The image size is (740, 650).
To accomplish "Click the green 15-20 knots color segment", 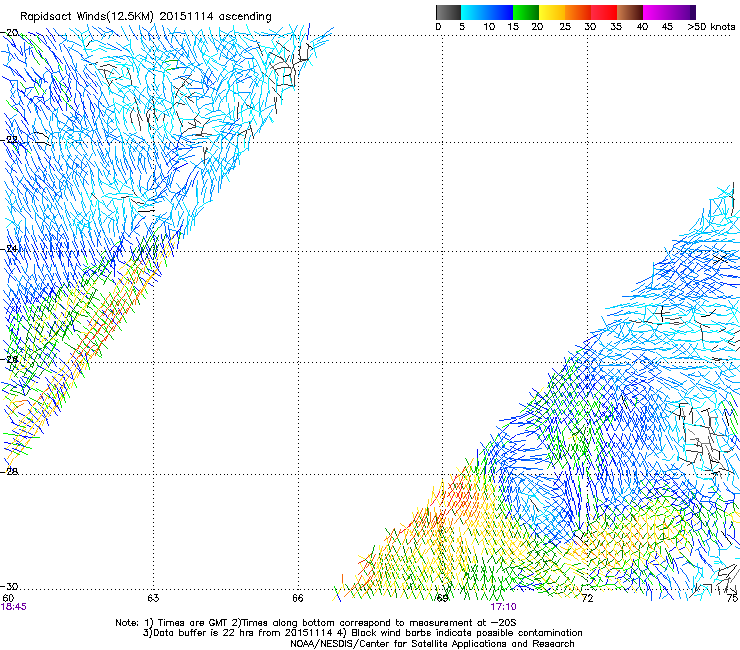I will click(x=526, y=12).
